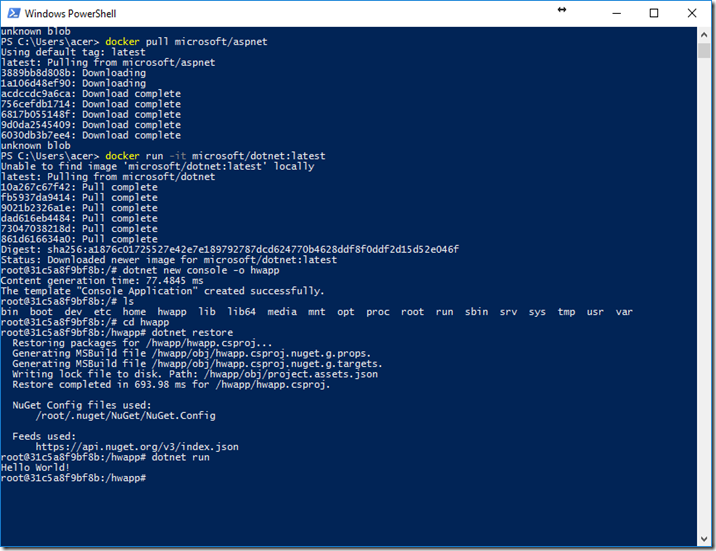Click the 'dotnet restore' command line
Image resolution: width=716 pixels, height=551 pixels.
(x=117, y=333)
